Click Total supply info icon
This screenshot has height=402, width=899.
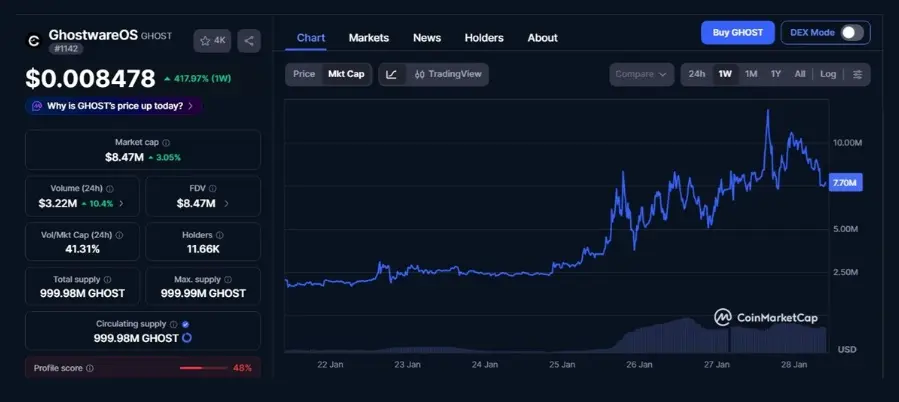click(108, 279)
